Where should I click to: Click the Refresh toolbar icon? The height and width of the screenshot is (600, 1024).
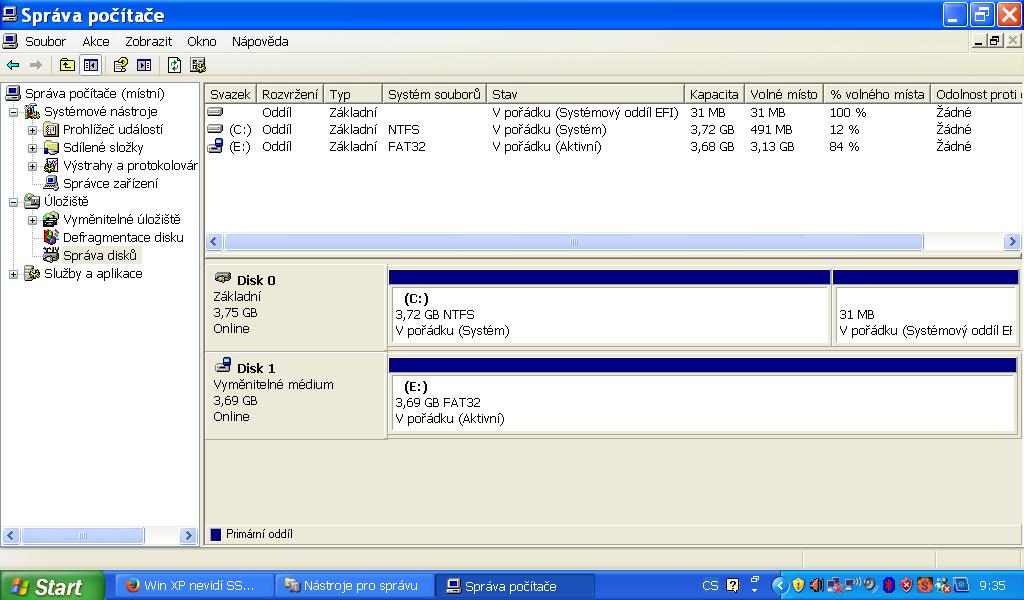click(174, 65)
